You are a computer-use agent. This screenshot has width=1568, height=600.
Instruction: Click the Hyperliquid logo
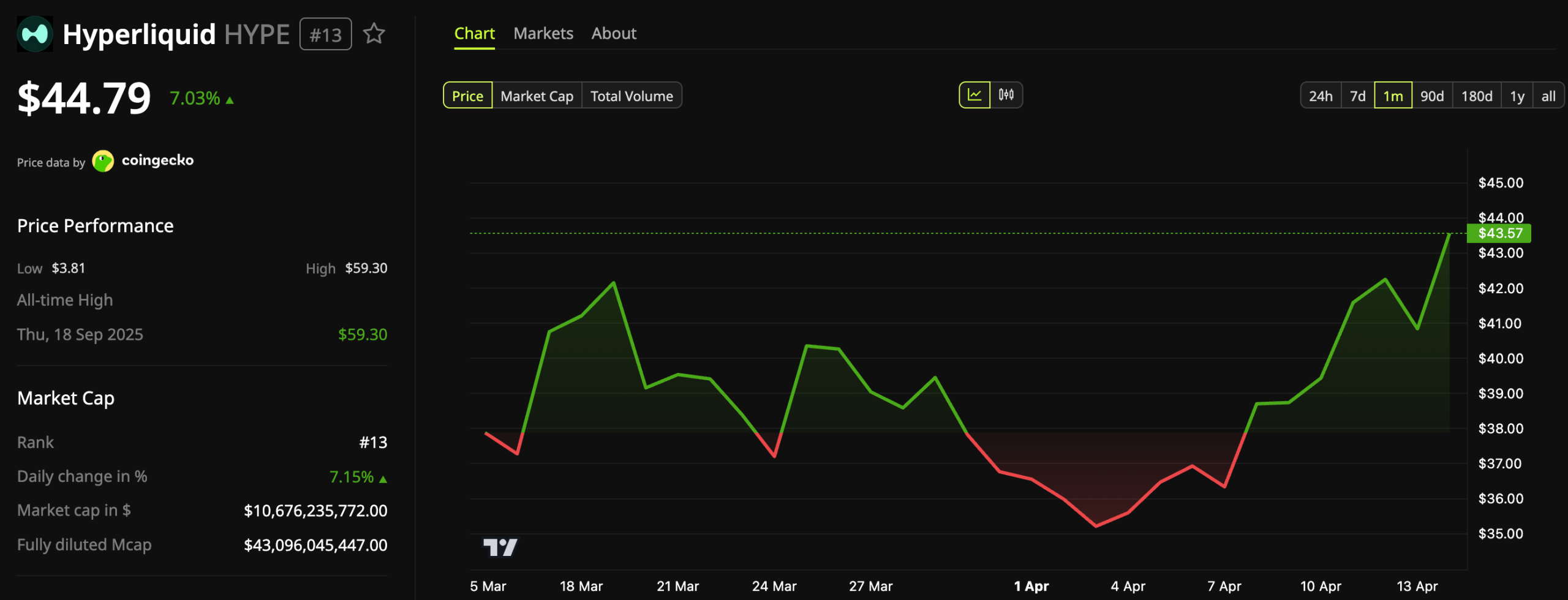(35, 34)
